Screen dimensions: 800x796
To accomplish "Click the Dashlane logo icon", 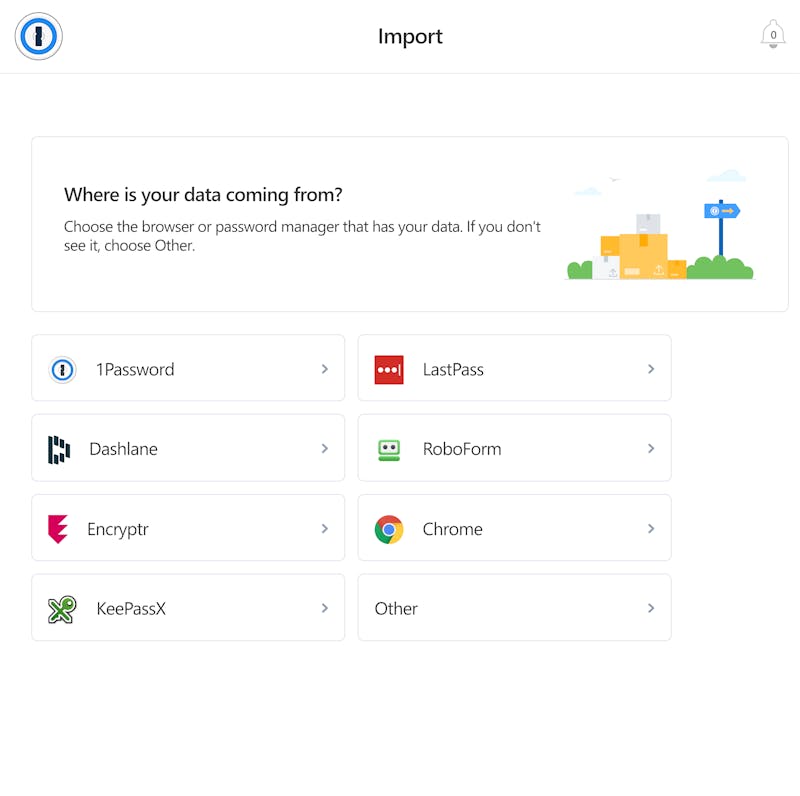I will click(x=59, y=450).
